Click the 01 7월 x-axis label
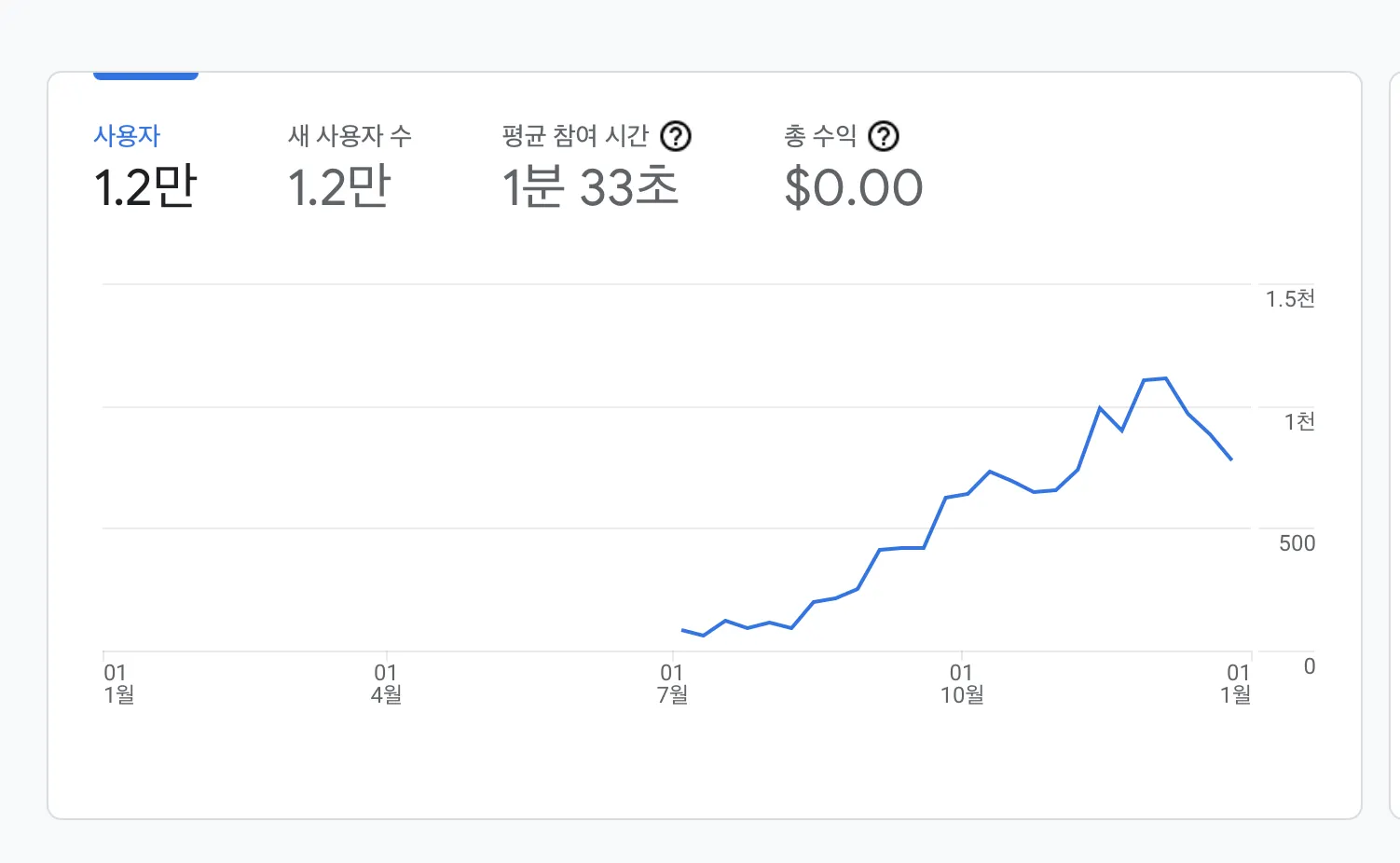This screenshot has height=863, width=1400. (x=672, y=683)
